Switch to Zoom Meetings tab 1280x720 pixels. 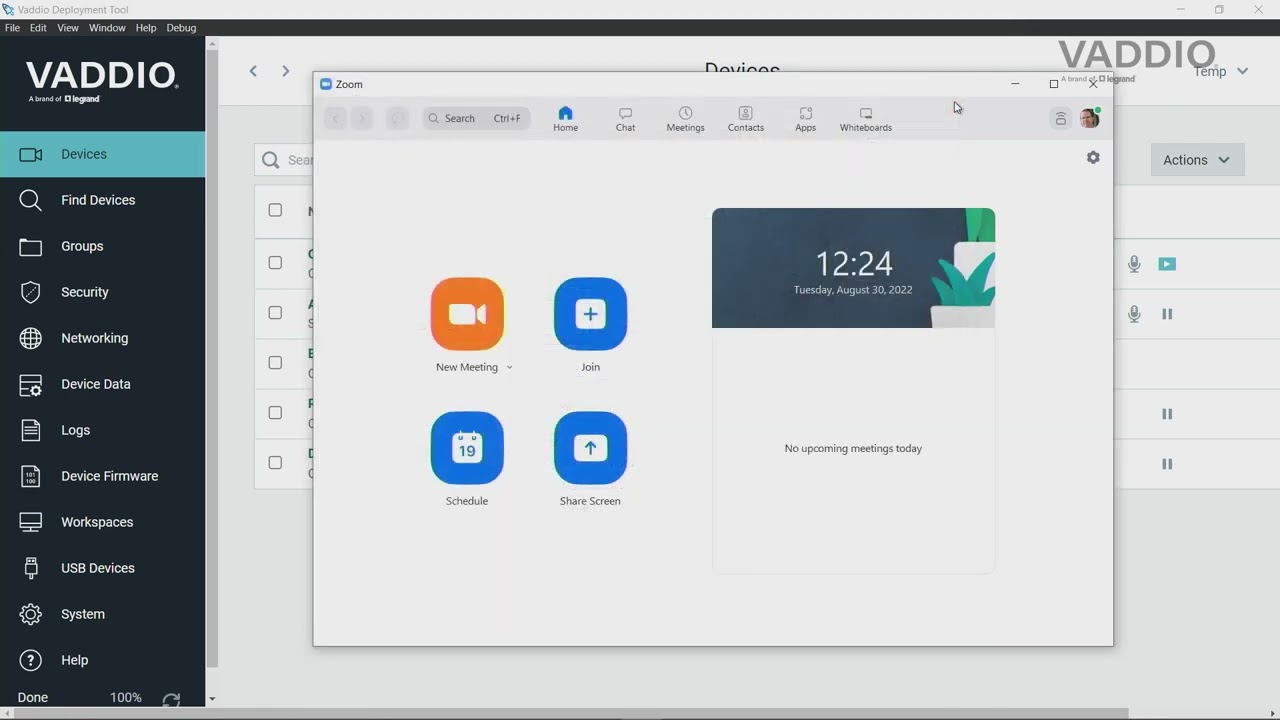coord(685,119)
